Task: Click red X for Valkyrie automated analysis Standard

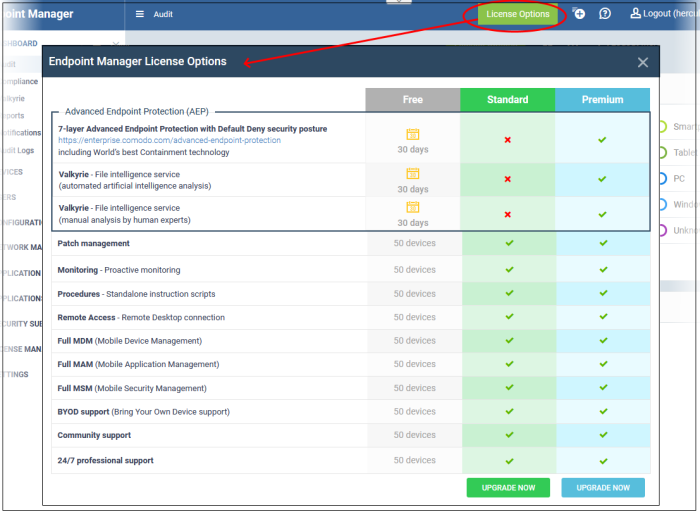Action: click(508, 179)
